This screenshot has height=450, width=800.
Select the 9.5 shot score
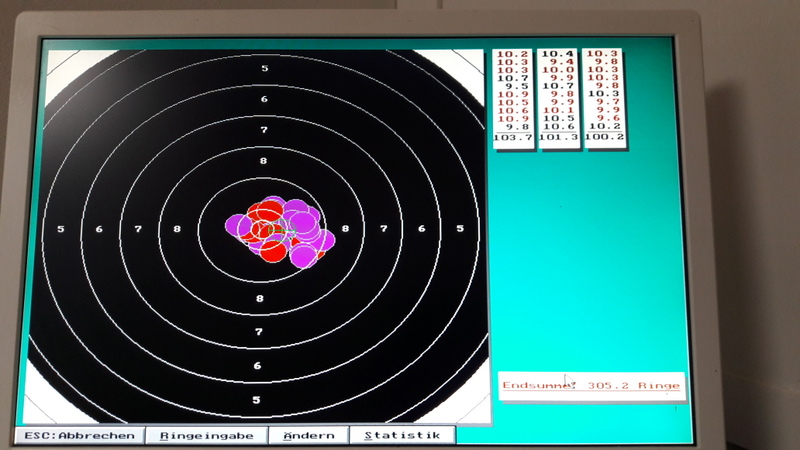[516, 86]
